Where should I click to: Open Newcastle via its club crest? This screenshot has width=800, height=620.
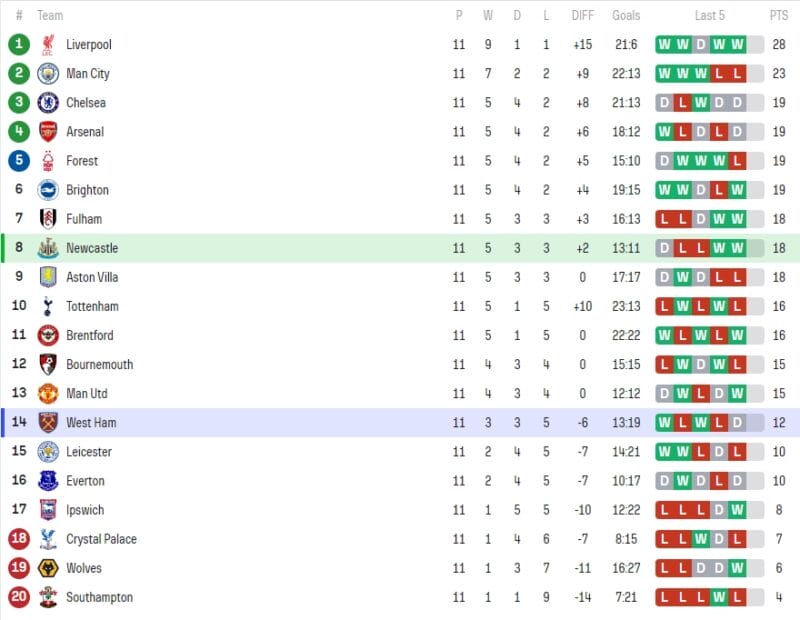click(x=48, y=248)
